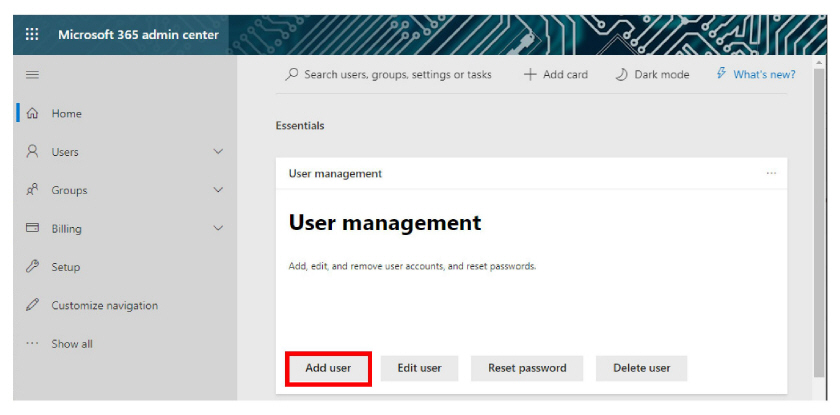Click the moon icon for Dark mode
The height and width of the screenshot is (415, 840).
621,74
